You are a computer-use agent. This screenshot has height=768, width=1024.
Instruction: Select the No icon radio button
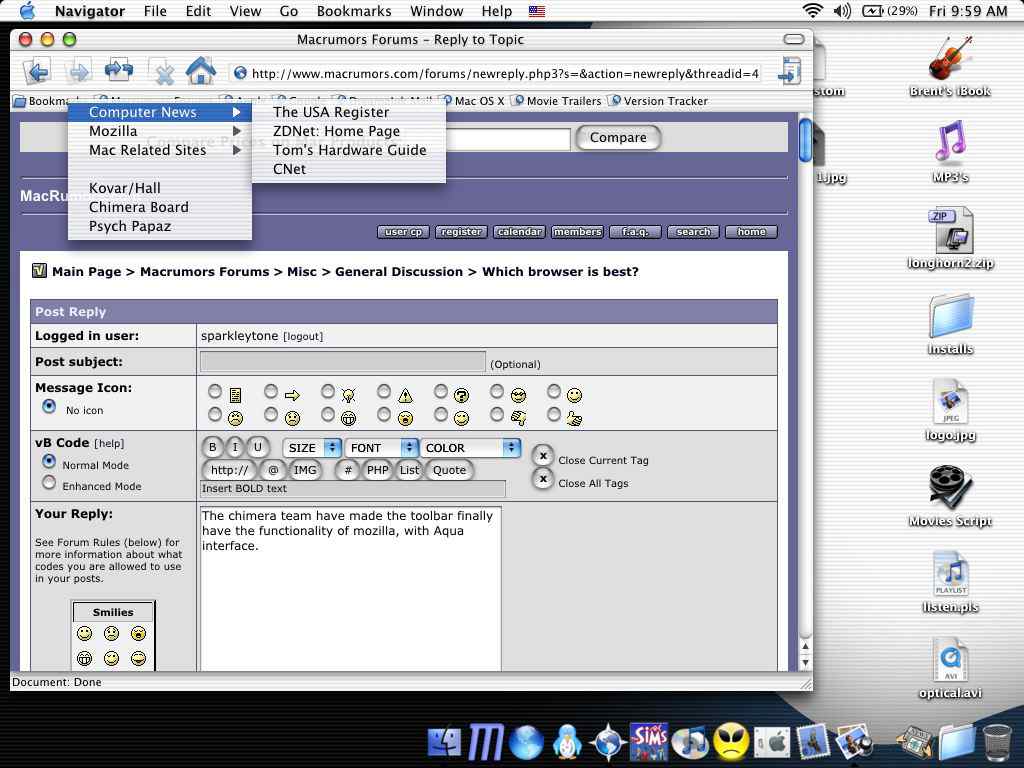click(49, 406)
